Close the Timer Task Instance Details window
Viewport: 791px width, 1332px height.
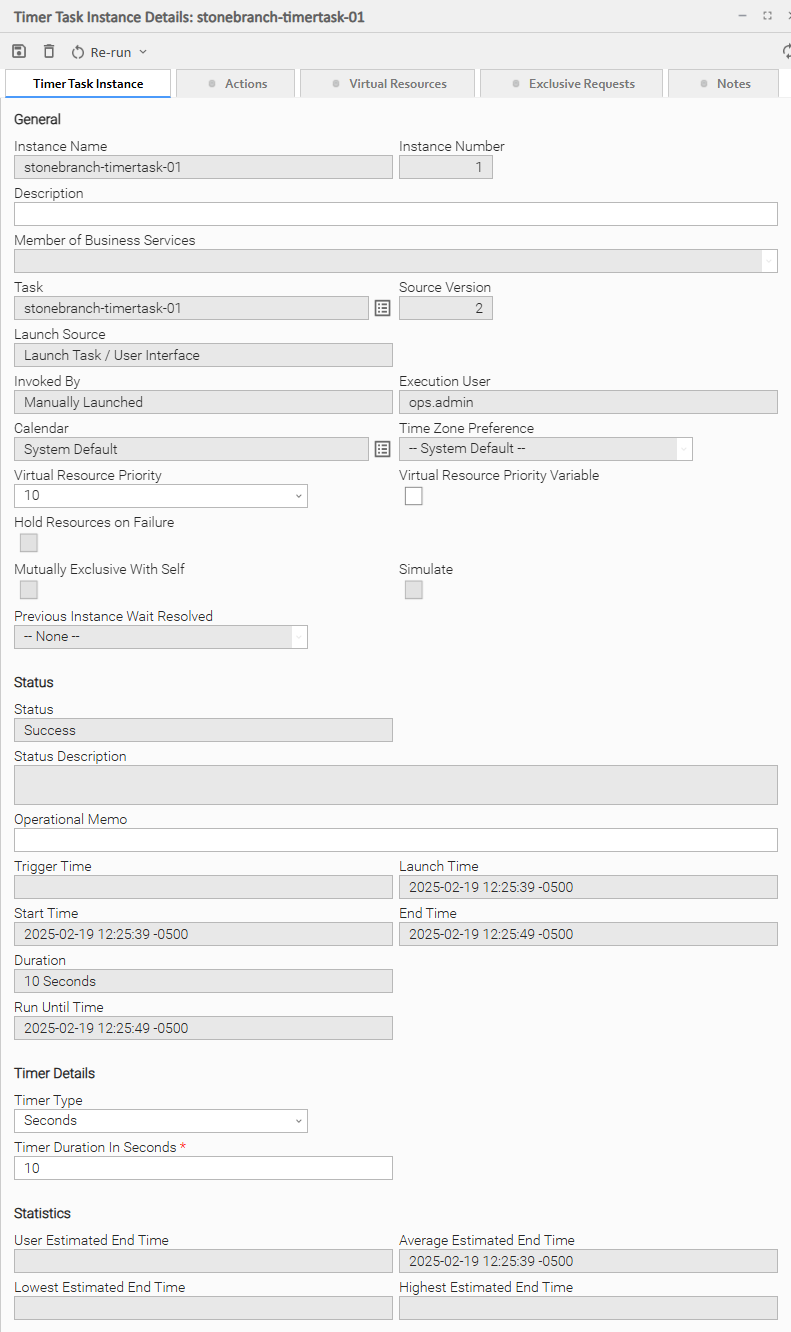787,16
